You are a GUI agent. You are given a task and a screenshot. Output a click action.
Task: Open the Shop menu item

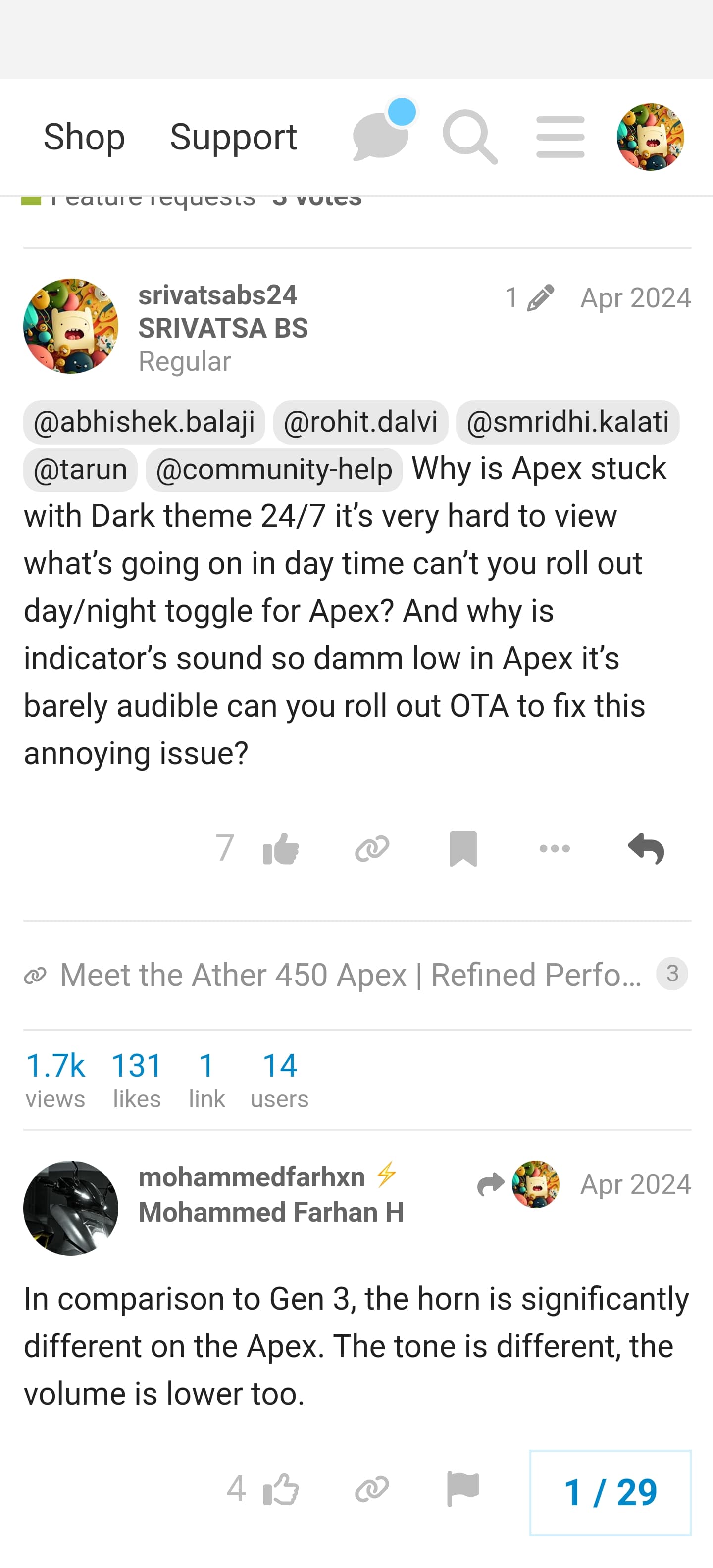(x=84, y=137)
